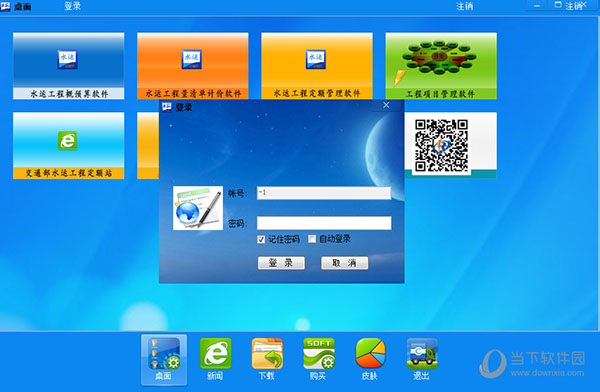This screenshot has width=600, height=392.
Task: Open the 下载 folder dock icon
Action: click(x=267, y=359)
